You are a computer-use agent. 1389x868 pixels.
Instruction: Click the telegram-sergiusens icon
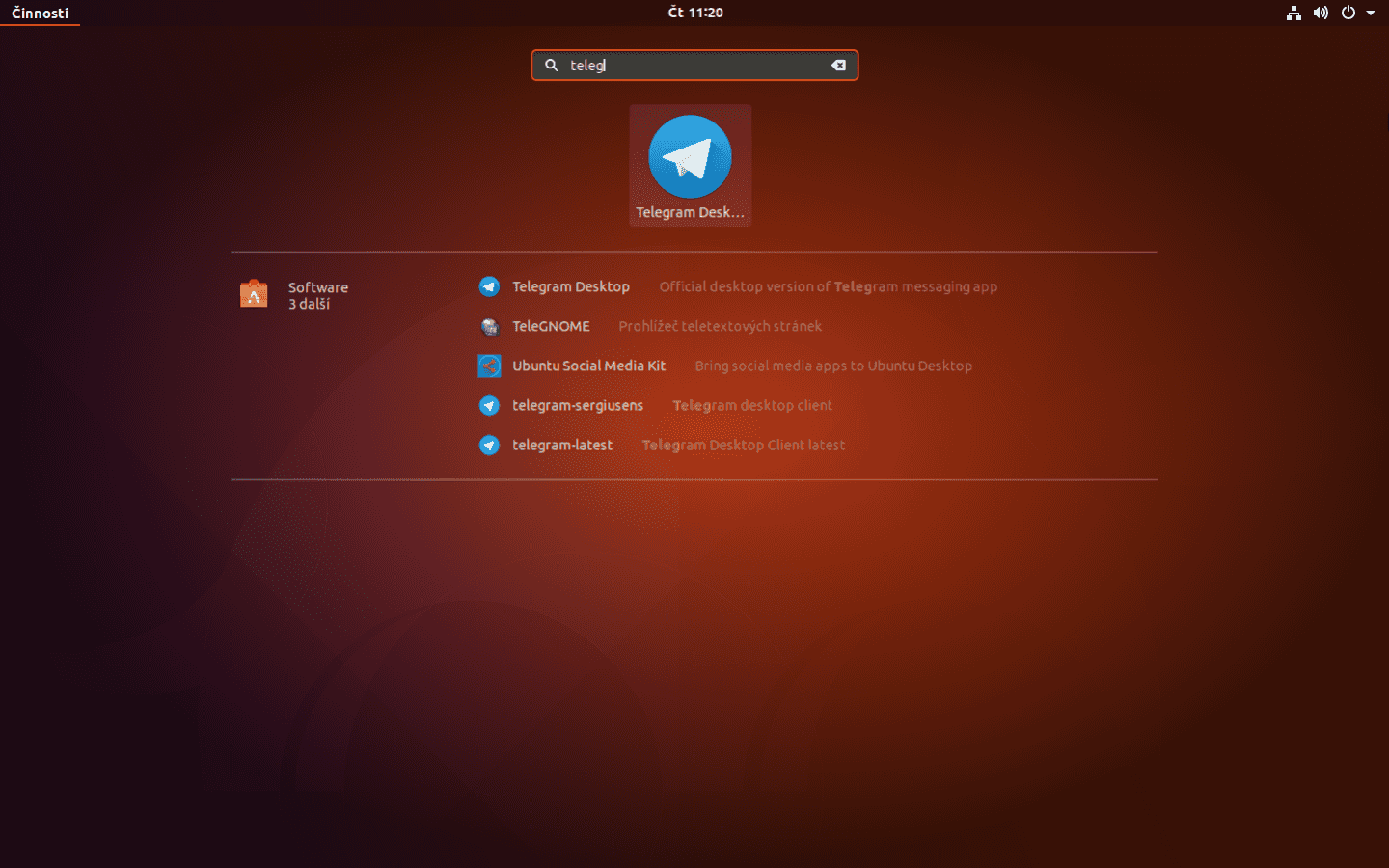tap(489, 405)
